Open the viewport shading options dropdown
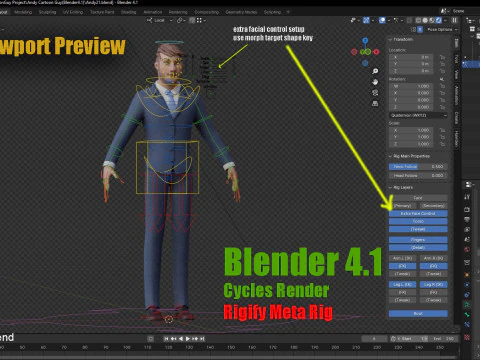This screenshot has width=480, height=360. click(x=445, y=20)
